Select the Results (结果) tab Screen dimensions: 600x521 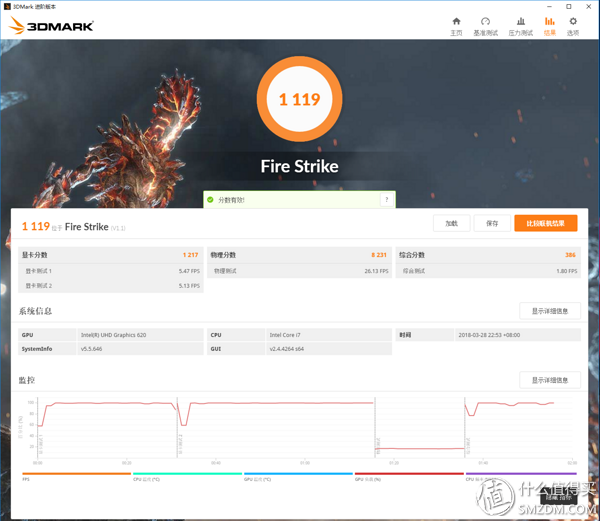(549, 27)
